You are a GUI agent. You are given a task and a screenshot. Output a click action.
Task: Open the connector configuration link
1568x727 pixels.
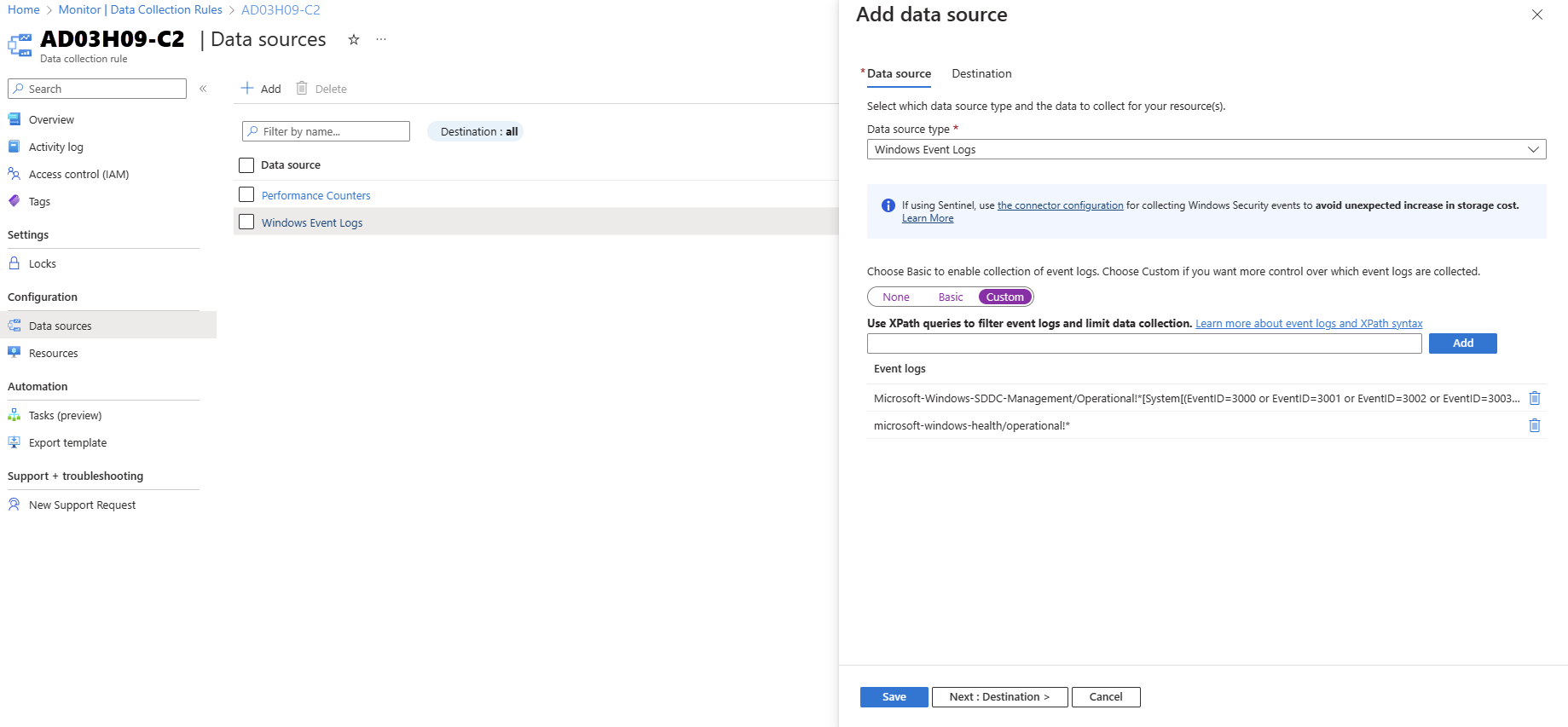(1060, 205)
